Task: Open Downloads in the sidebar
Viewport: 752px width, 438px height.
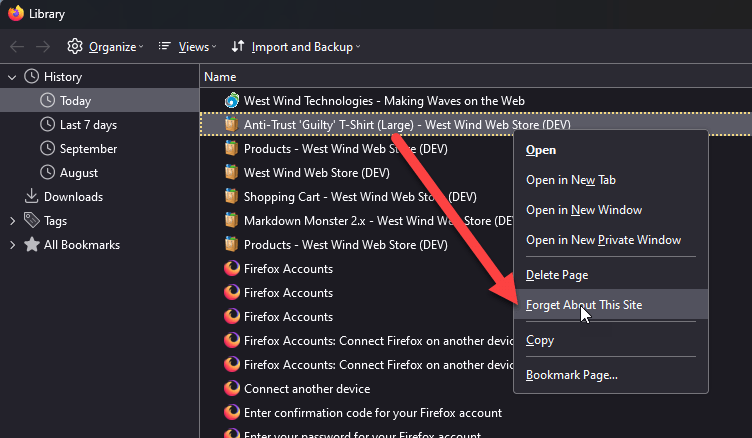Action: [100, 196]
